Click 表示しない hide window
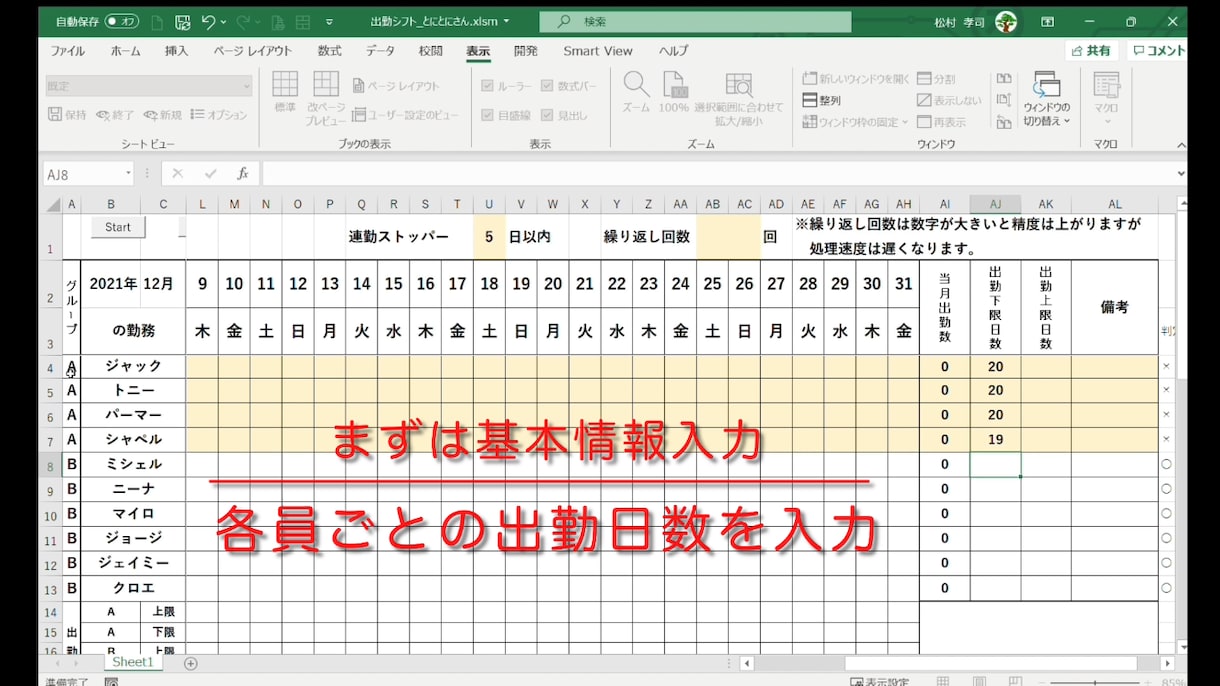Image resolution: width=1220 pixels, height=686 pixels. (949, 100)
